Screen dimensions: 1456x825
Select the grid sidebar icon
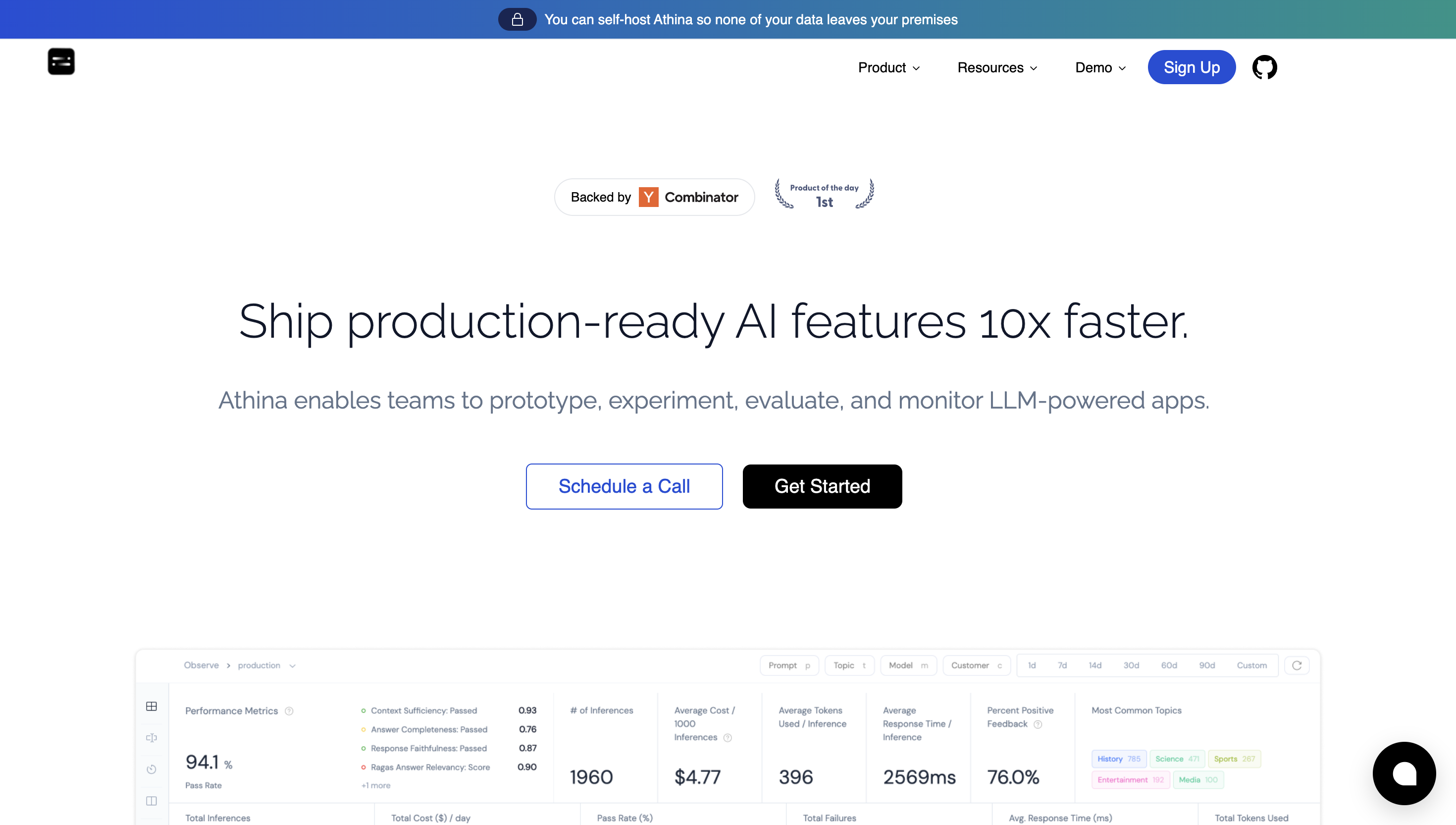[x=151, y=706]
